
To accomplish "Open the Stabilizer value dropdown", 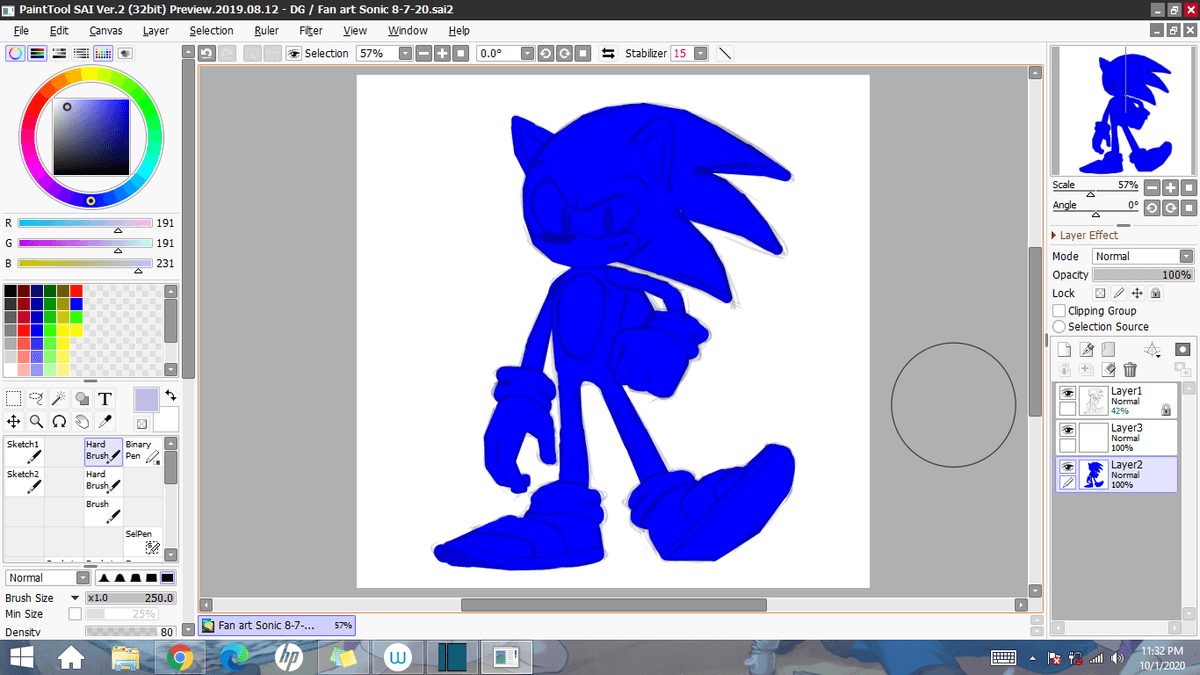I will point(702,53).
